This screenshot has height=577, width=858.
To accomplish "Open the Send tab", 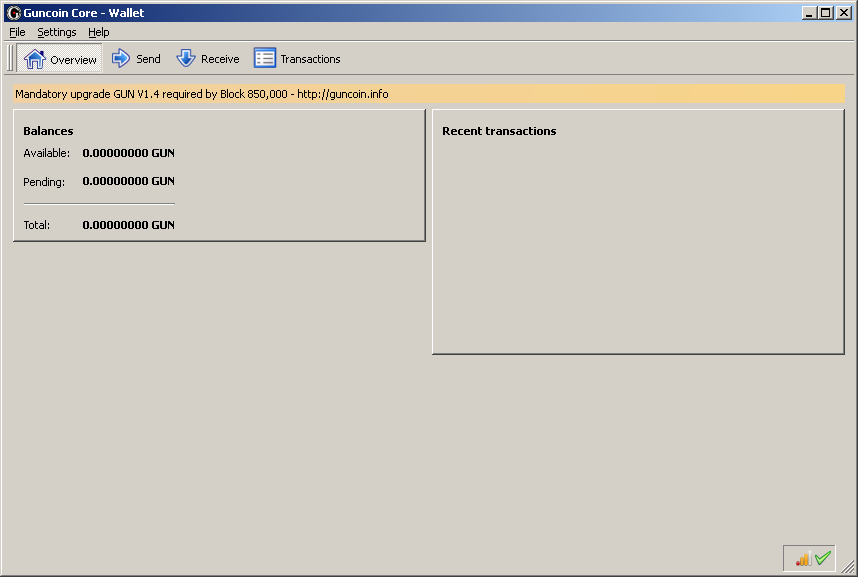I will (136, 59).
